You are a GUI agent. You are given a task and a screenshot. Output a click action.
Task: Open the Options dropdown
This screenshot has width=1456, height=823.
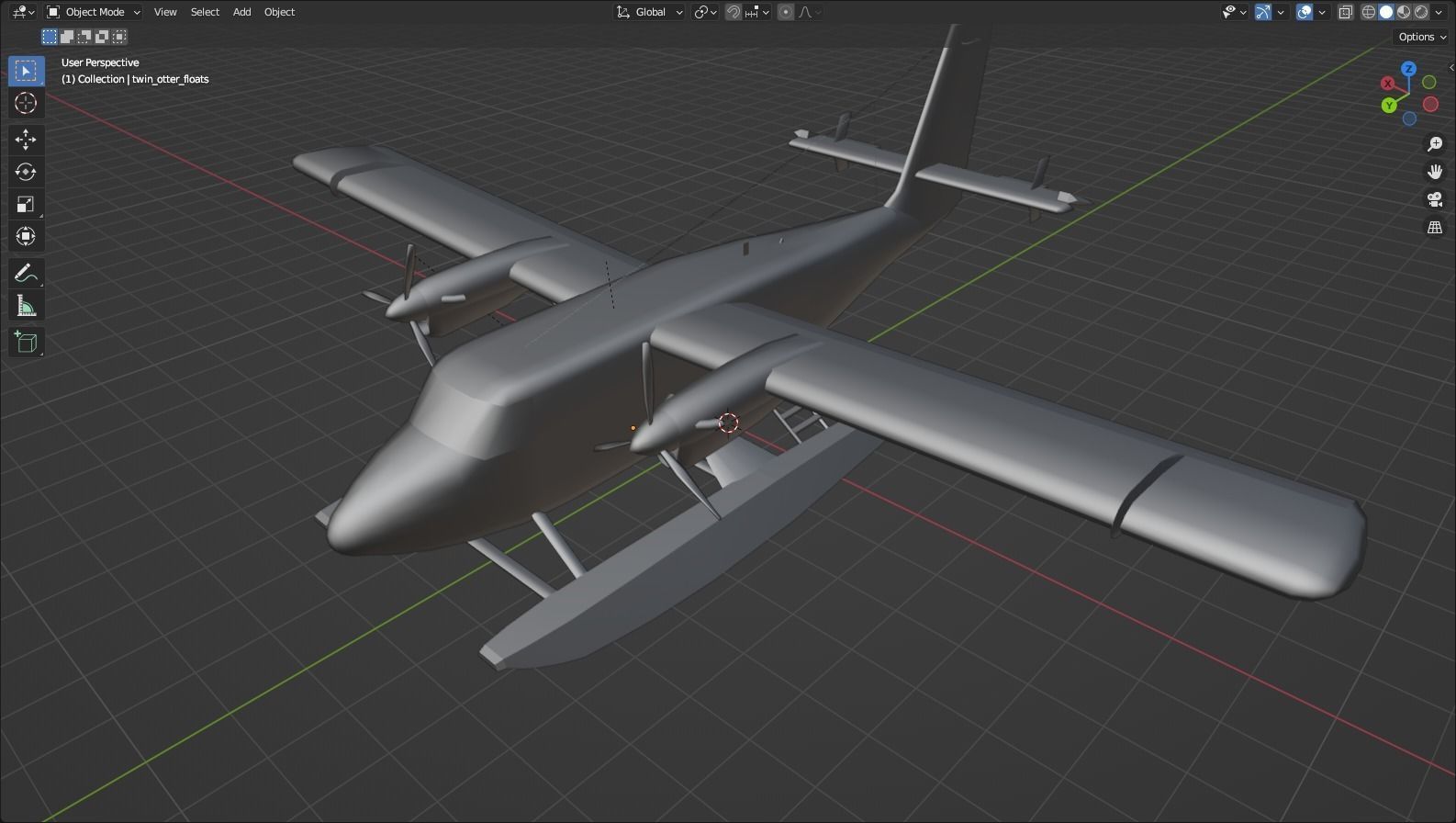1422,37
